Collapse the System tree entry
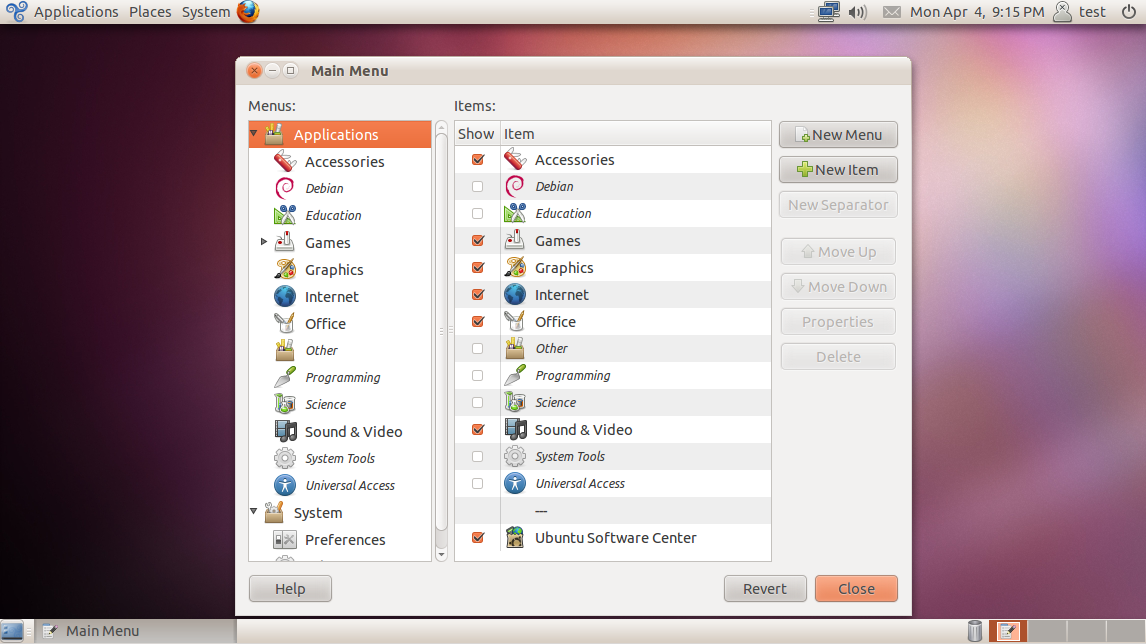Viewport: 1146px width, 644px height. pyautogui.click(x=253, y=512)
